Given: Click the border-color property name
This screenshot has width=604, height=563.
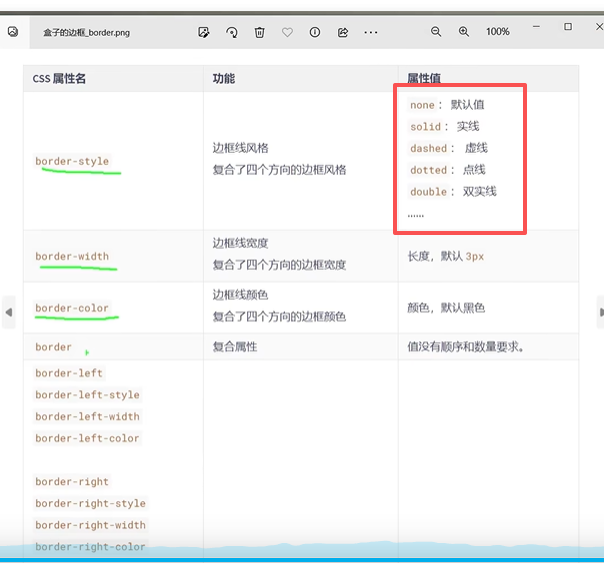Looking at the screenshot, I should [72, 308].
